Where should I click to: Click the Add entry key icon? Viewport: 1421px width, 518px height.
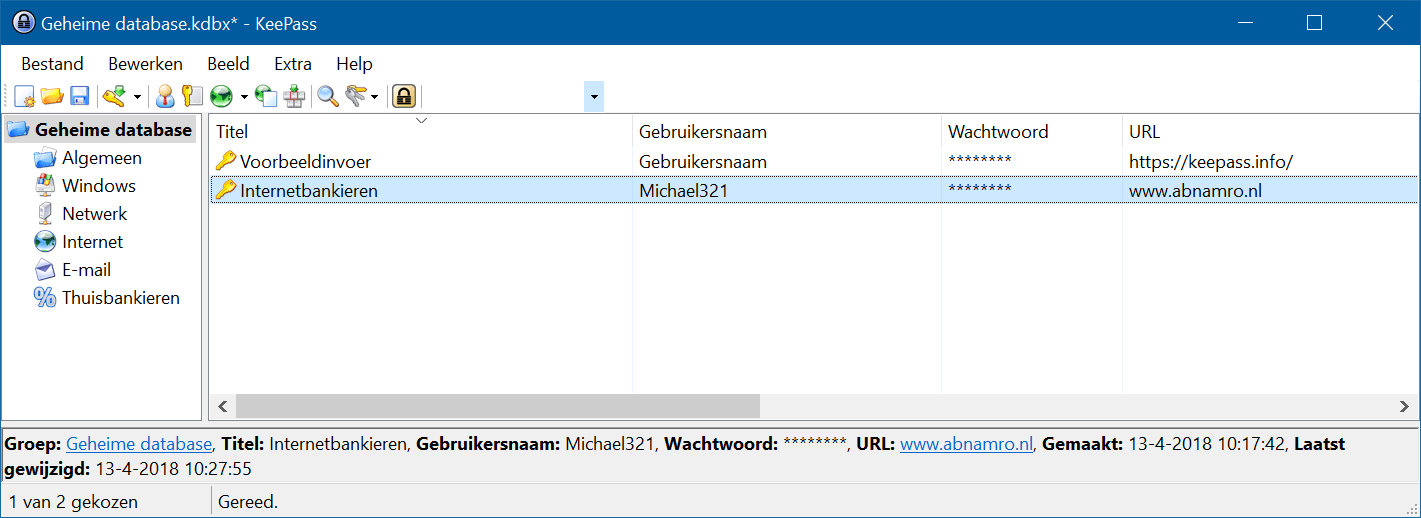[x=115, y=96]
